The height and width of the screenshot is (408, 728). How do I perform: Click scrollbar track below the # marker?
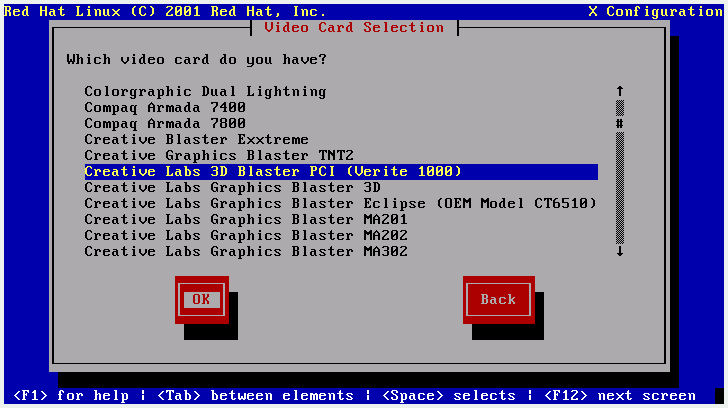[x=620, y=188]
